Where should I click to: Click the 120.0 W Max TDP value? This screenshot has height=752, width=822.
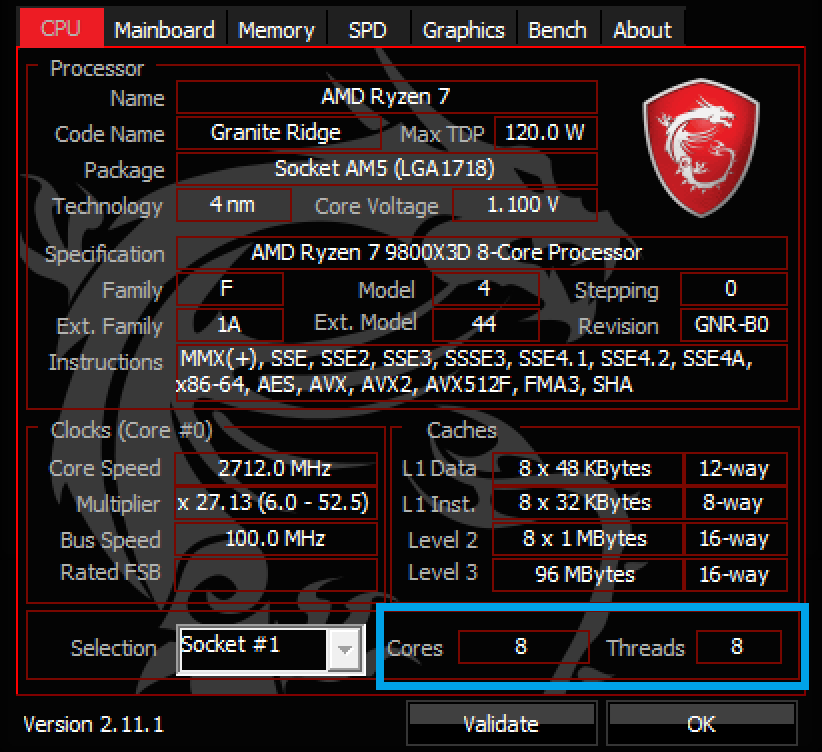546,133
